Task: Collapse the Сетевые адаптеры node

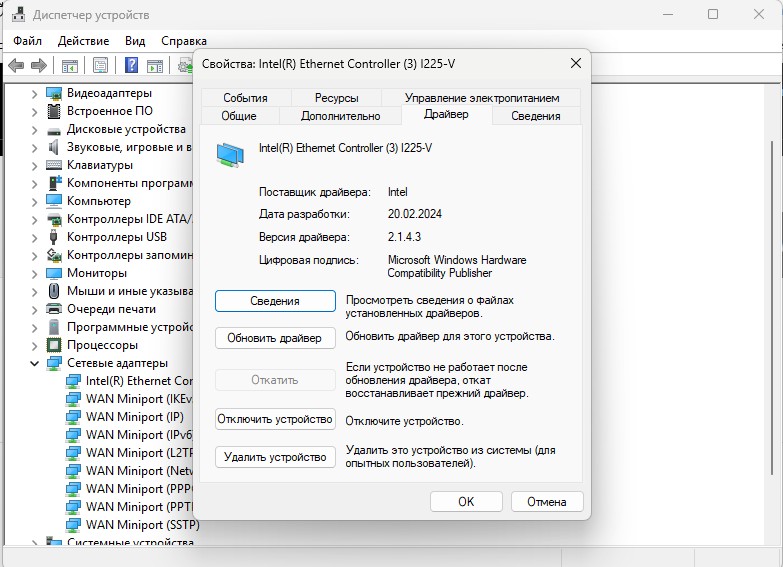Action: (x=34, y=363)
